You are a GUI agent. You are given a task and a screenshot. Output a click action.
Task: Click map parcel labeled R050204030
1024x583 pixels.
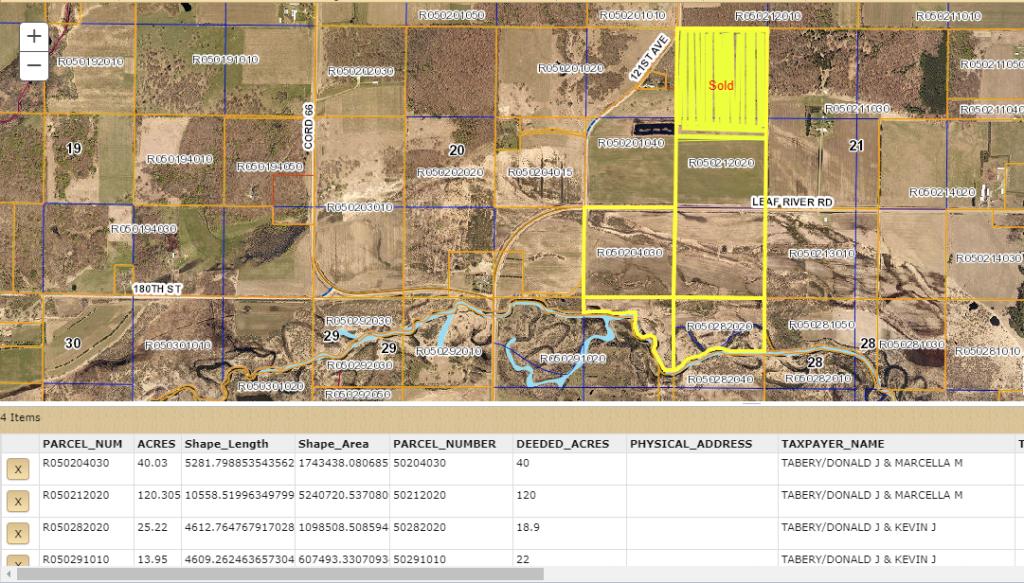pyautogui.click(x=630, y=252)
